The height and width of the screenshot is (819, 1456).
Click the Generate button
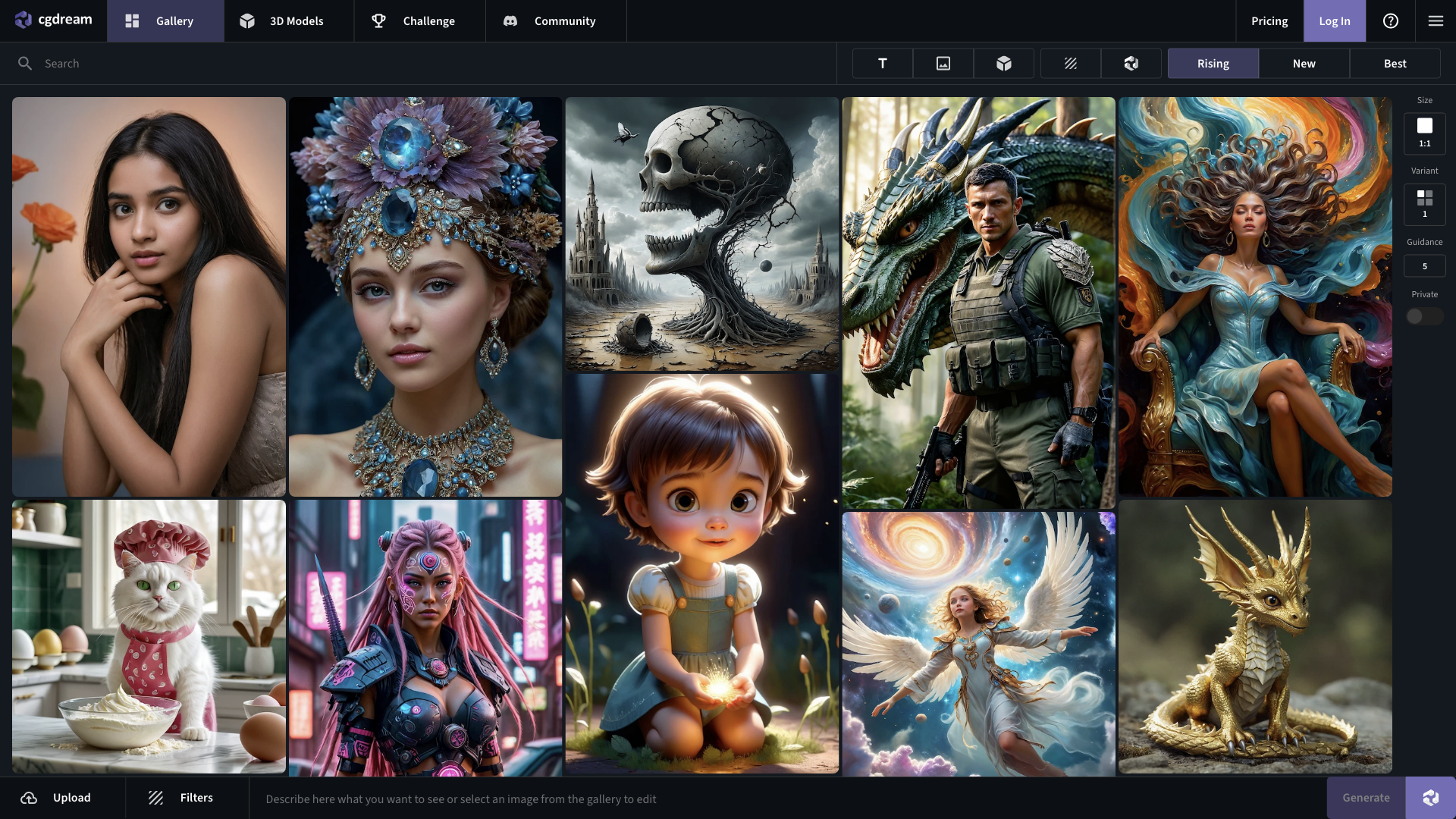(1366, 798)
